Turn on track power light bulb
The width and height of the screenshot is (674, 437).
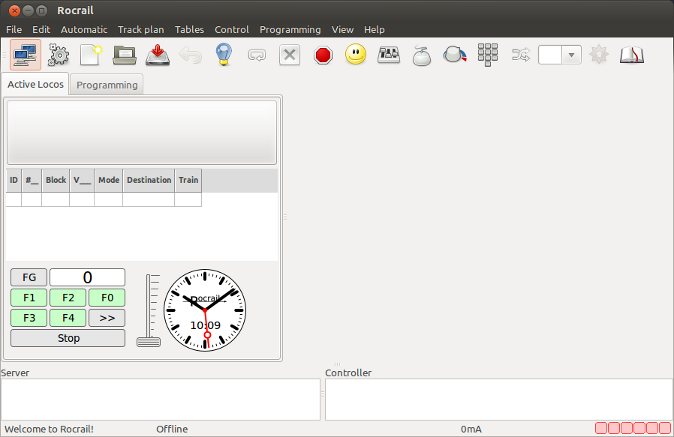coord(224,56)
